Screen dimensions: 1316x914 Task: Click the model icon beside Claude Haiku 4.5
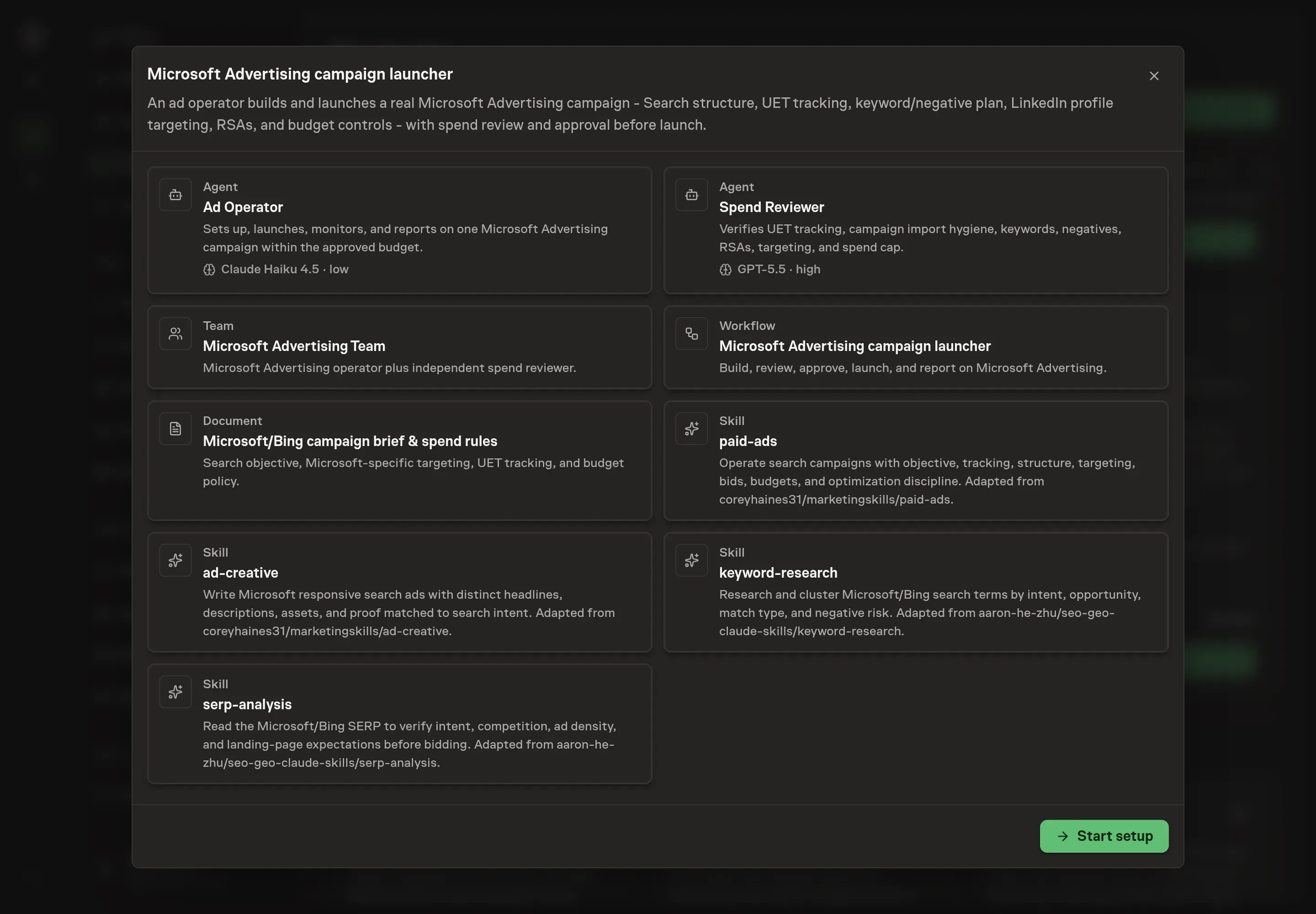pyautogui.click(x=209, y=270)
